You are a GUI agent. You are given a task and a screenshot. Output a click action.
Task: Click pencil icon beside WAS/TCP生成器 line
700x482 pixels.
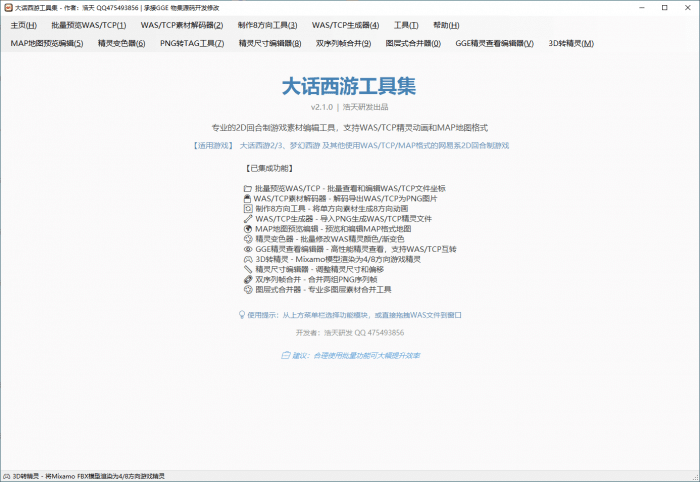[248, 219]
